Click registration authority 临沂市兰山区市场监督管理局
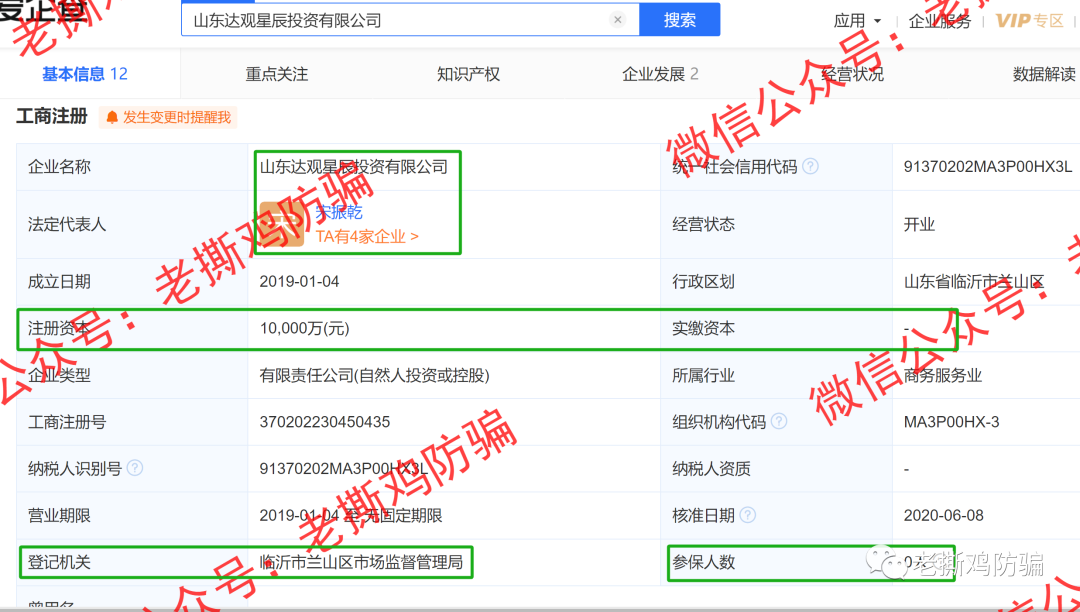1080x612 pixels. click(x=361, y=562)
